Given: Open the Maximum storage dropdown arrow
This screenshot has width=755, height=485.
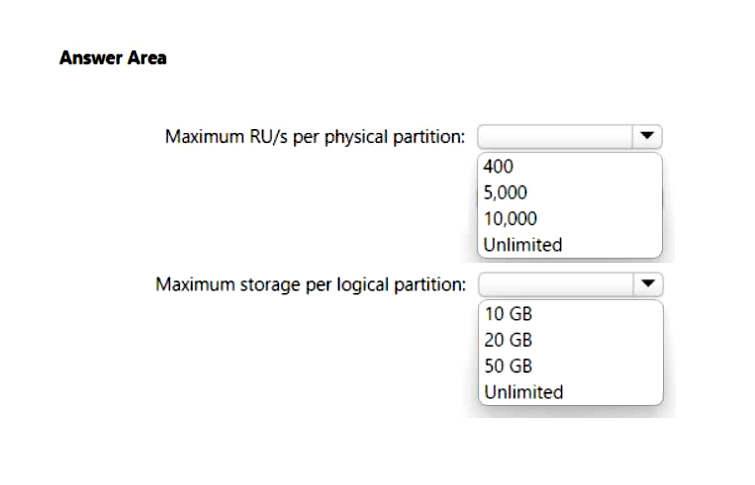Looking at the screenshot, I should tap(647, 284).
